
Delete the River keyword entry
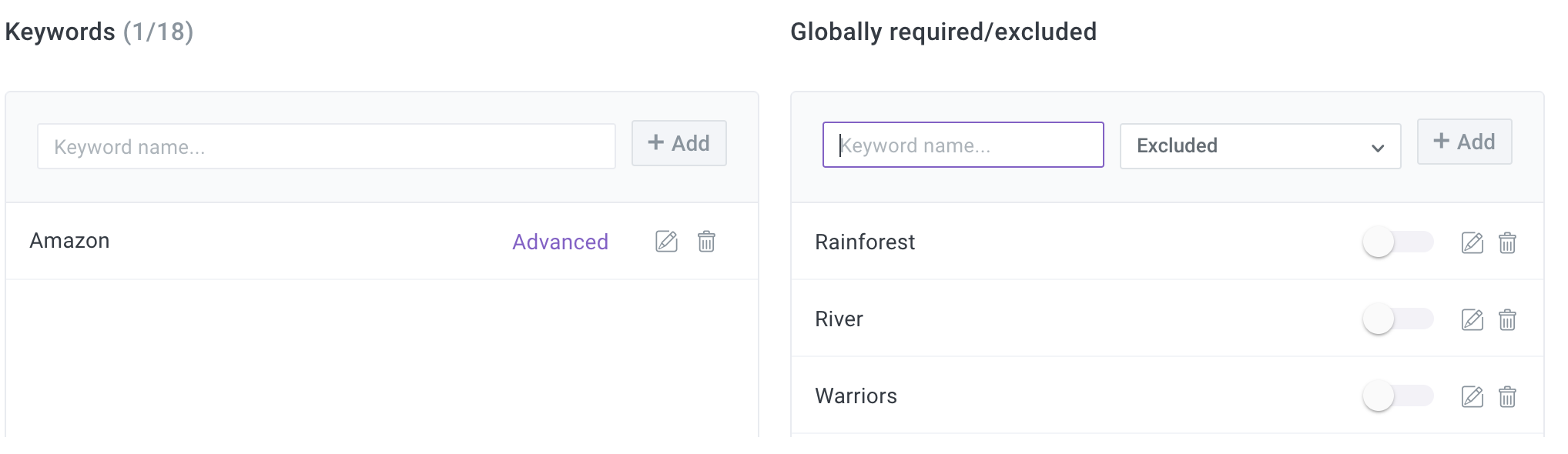pyautogui.click(x=1507, y=319)
